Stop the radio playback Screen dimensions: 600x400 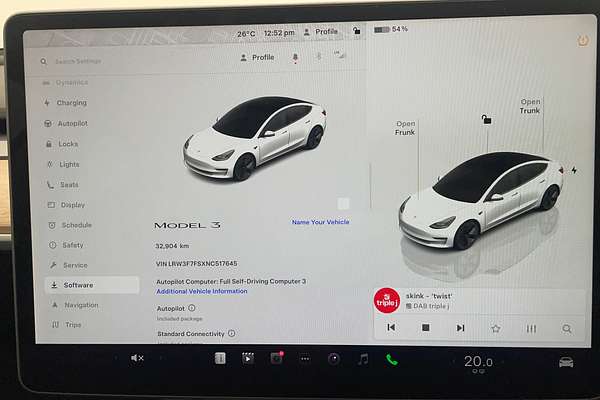[x=426, y=328]
